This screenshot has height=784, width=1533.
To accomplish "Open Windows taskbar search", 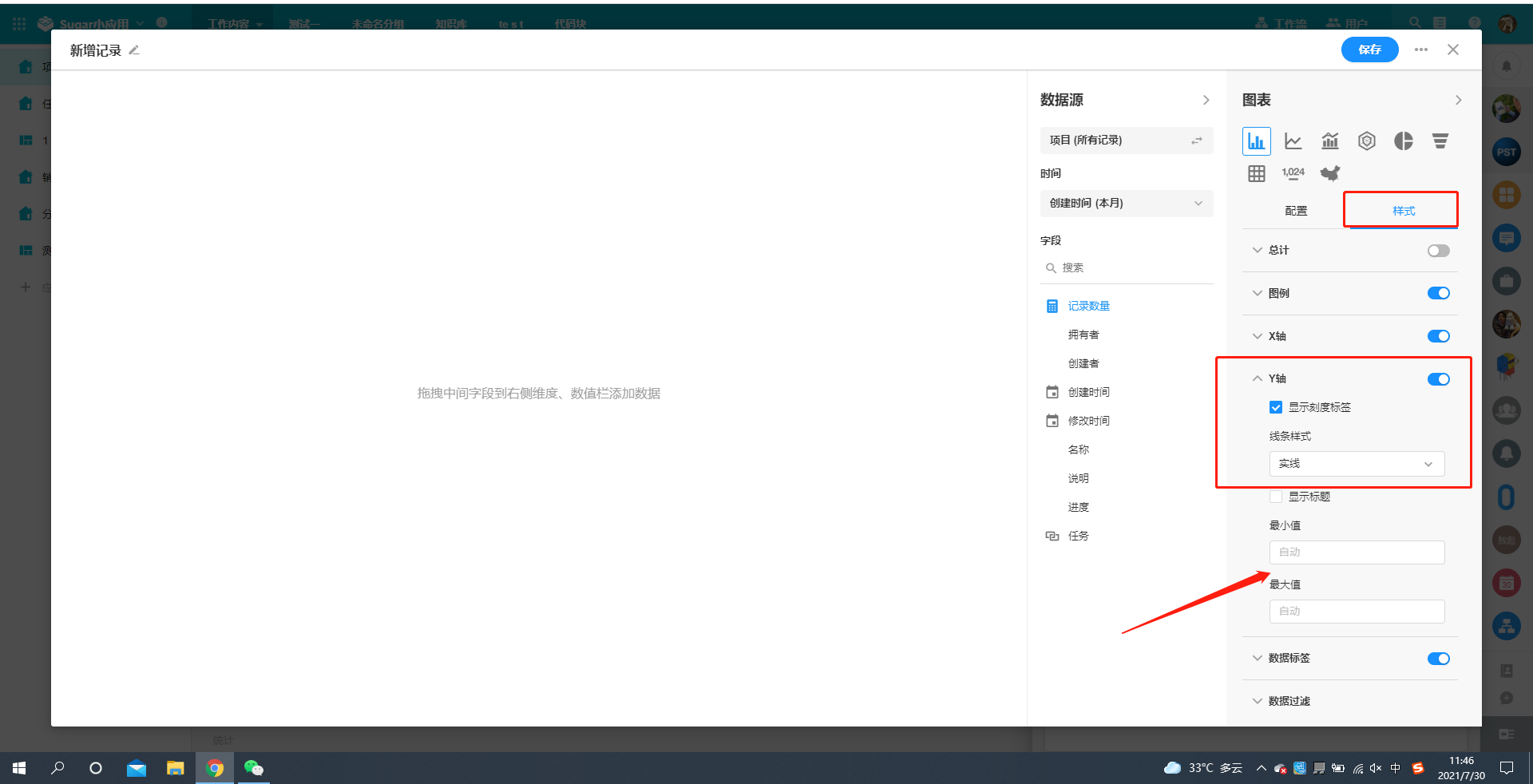I will pyautogui.click(x=57, y=768).
